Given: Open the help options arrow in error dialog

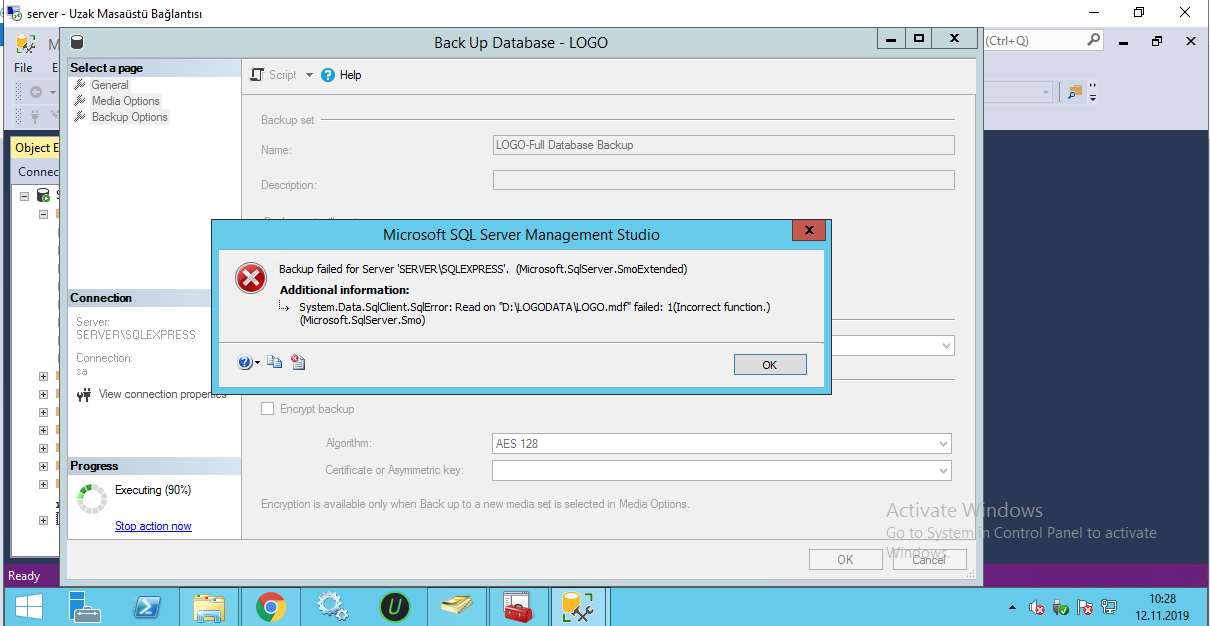Looking at the screenshot, I should (258, 363).
